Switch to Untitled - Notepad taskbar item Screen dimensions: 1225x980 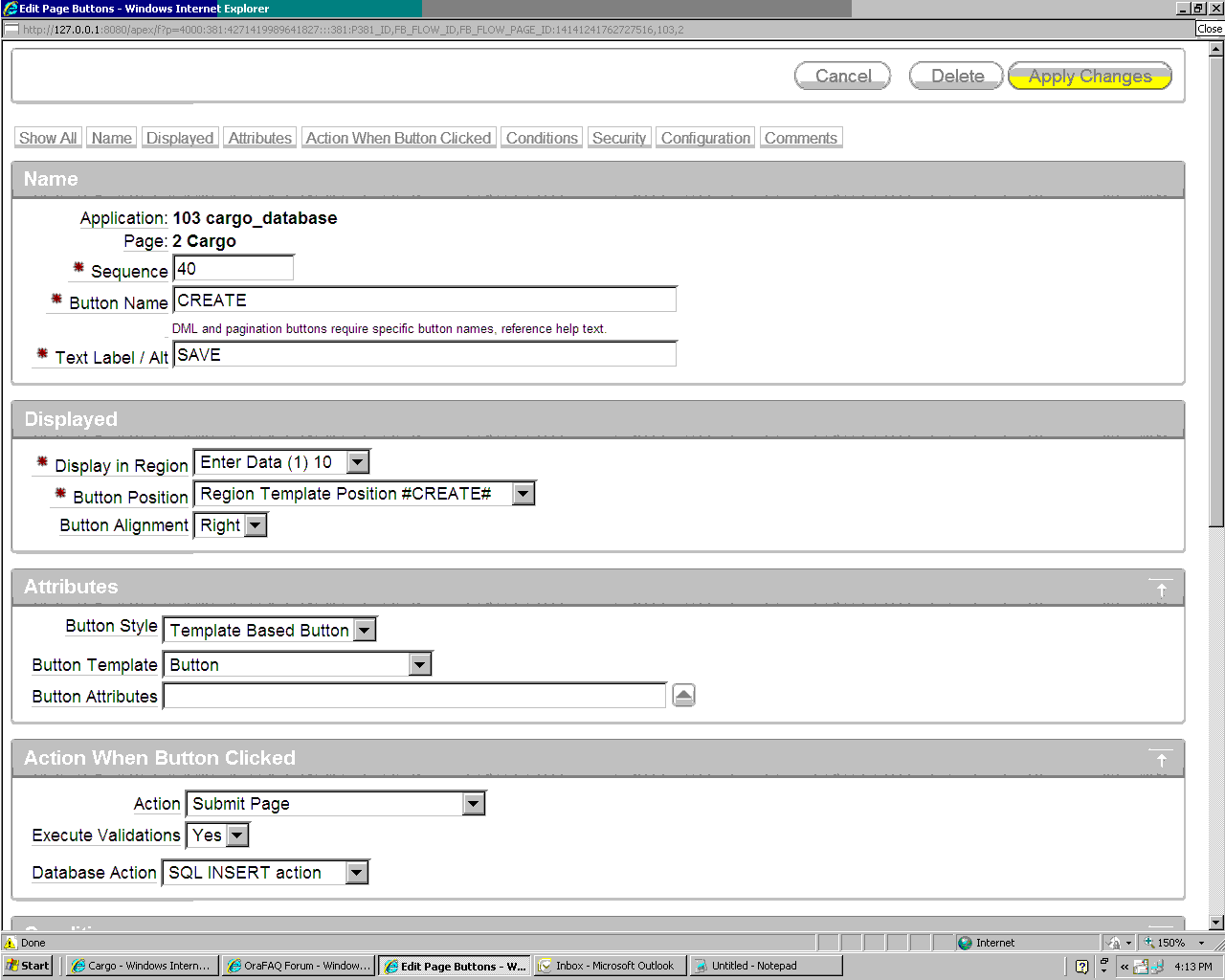[x=764, y=966]
